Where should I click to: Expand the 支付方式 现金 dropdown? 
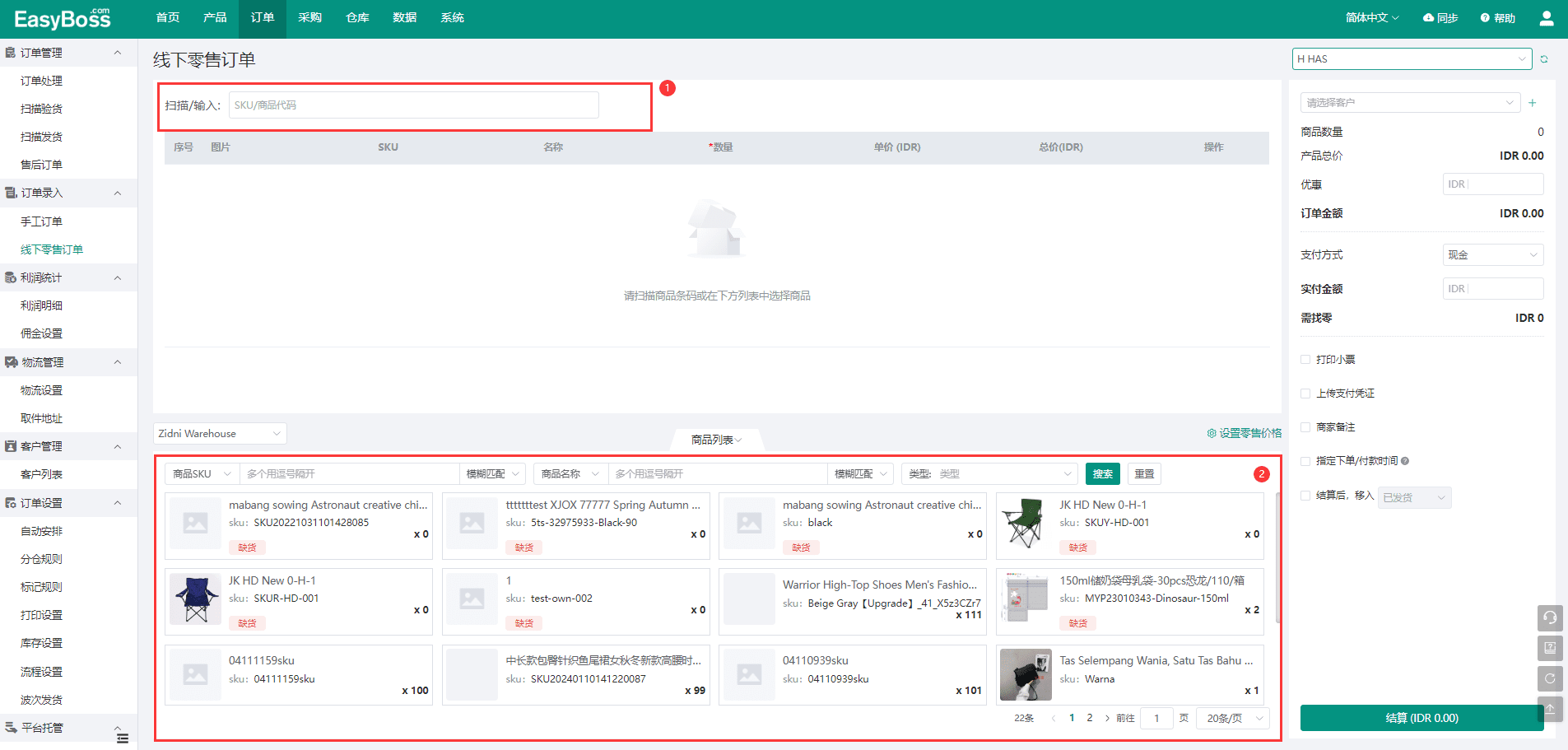[1492, 255]
